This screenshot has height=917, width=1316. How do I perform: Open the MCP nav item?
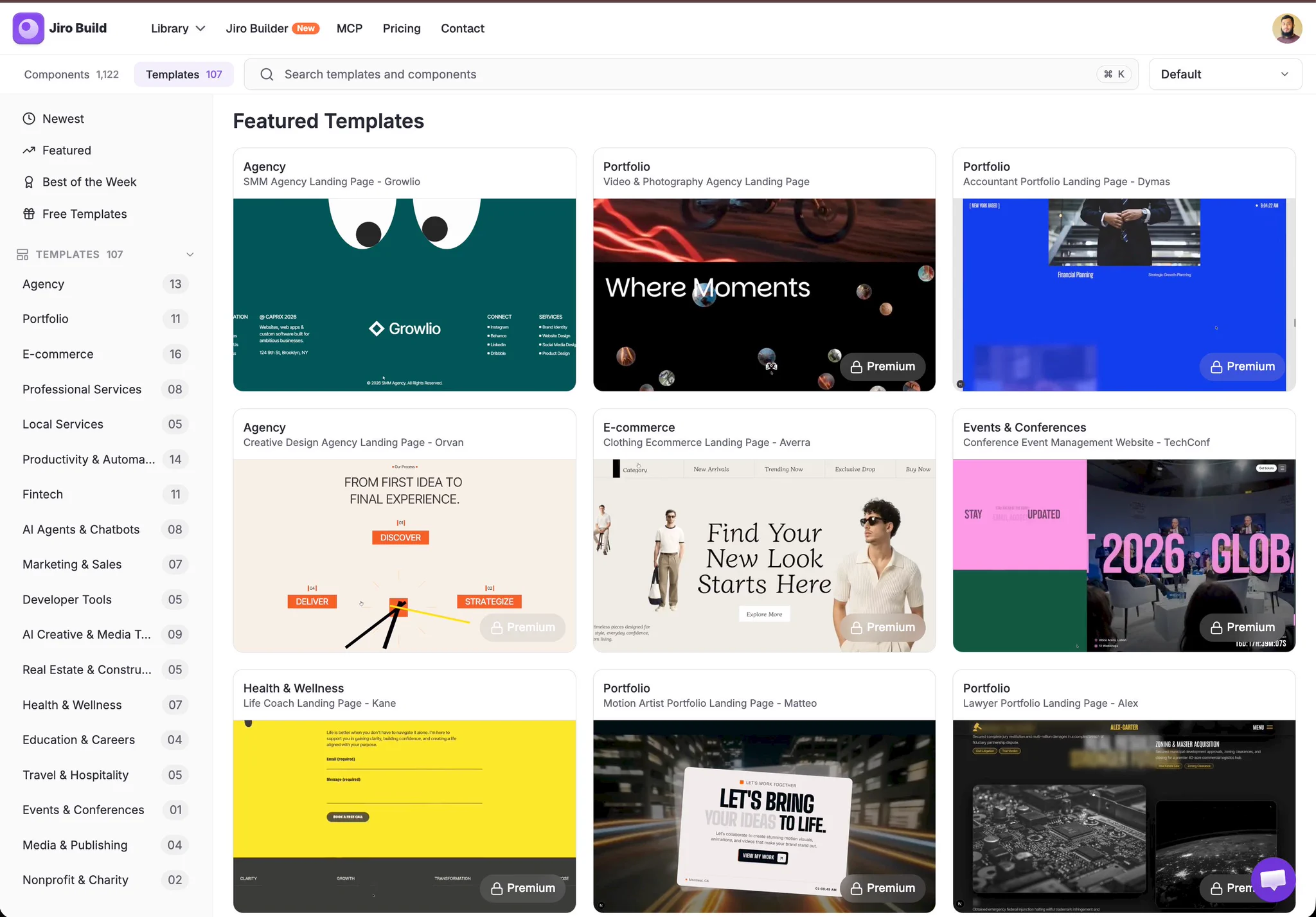350,28
